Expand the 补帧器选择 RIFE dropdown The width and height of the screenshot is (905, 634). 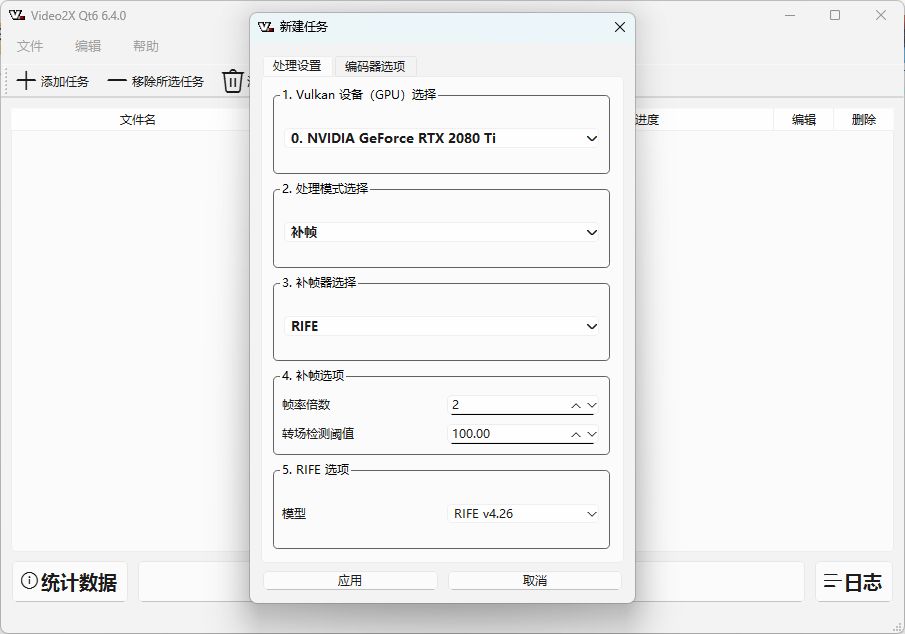coord(441,326)
